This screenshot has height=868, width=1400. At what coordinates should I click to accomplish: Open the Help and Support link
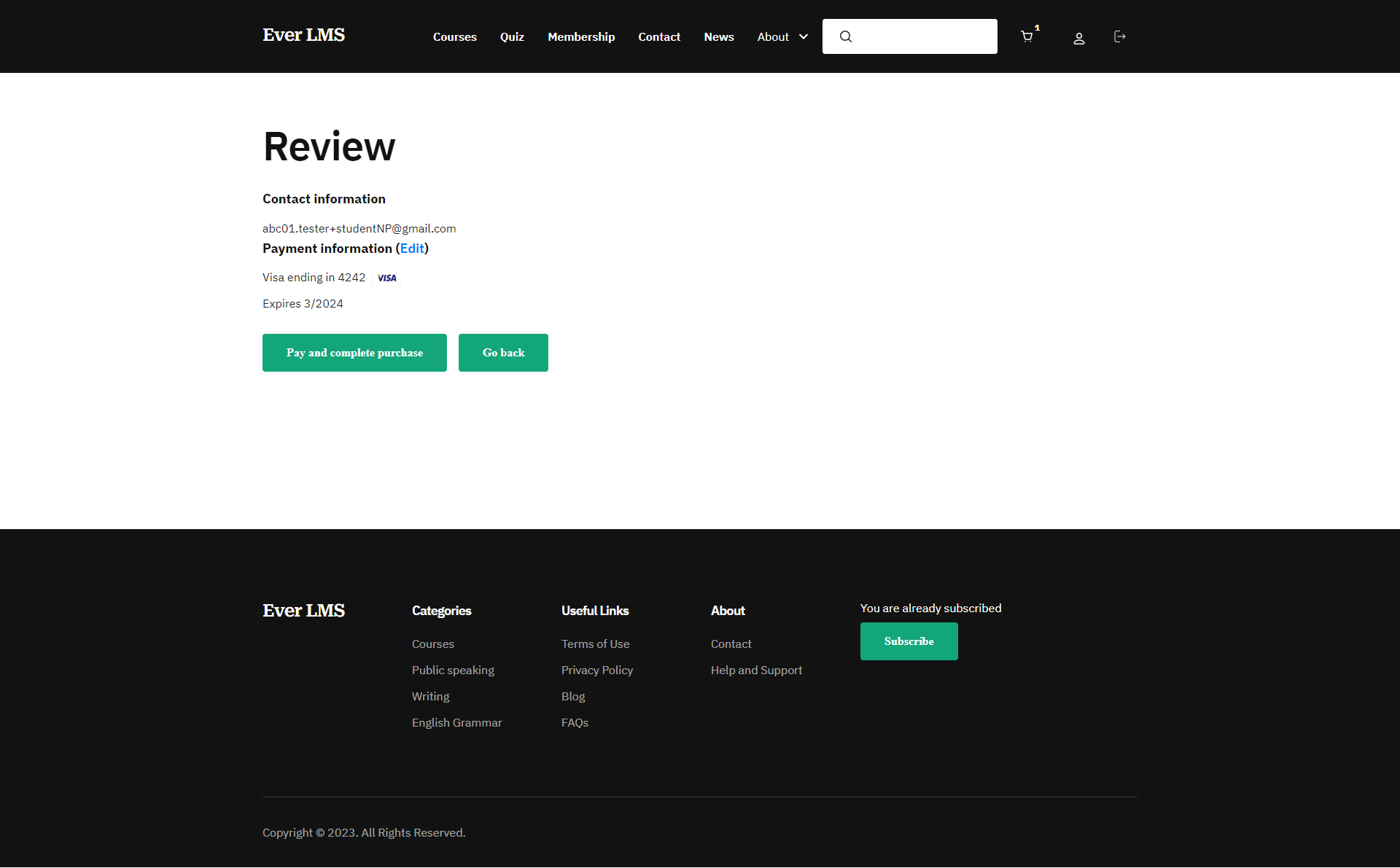(756, 670)
